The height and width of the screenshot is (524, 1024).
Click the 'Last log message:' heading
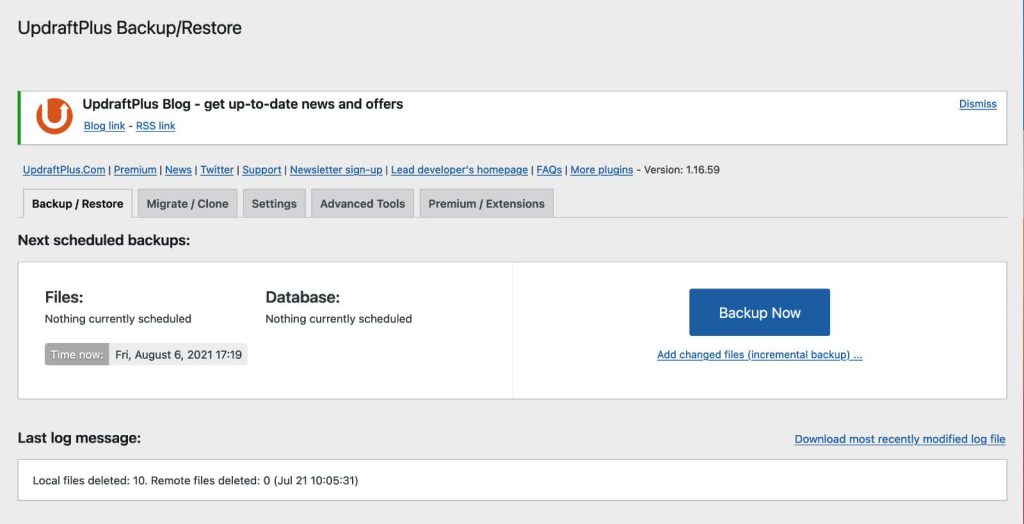point(79,438)
